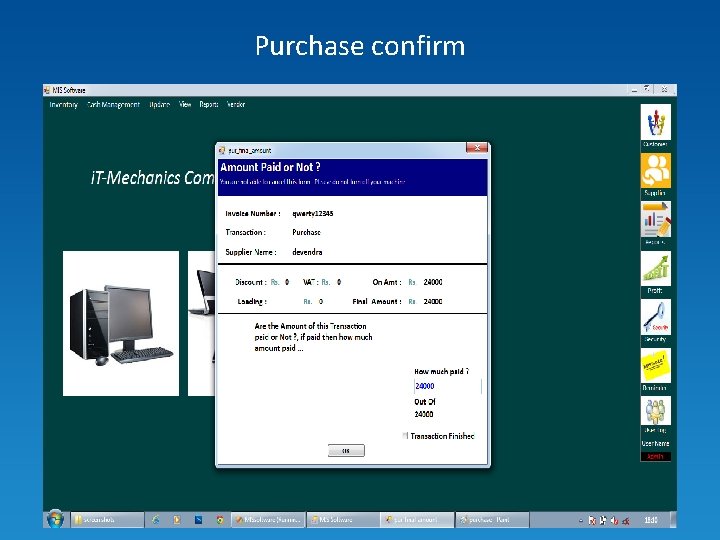Launch Internet Explorer from the taskbar
The height and width of the screenshot is (540, 720).
[156, 520]
